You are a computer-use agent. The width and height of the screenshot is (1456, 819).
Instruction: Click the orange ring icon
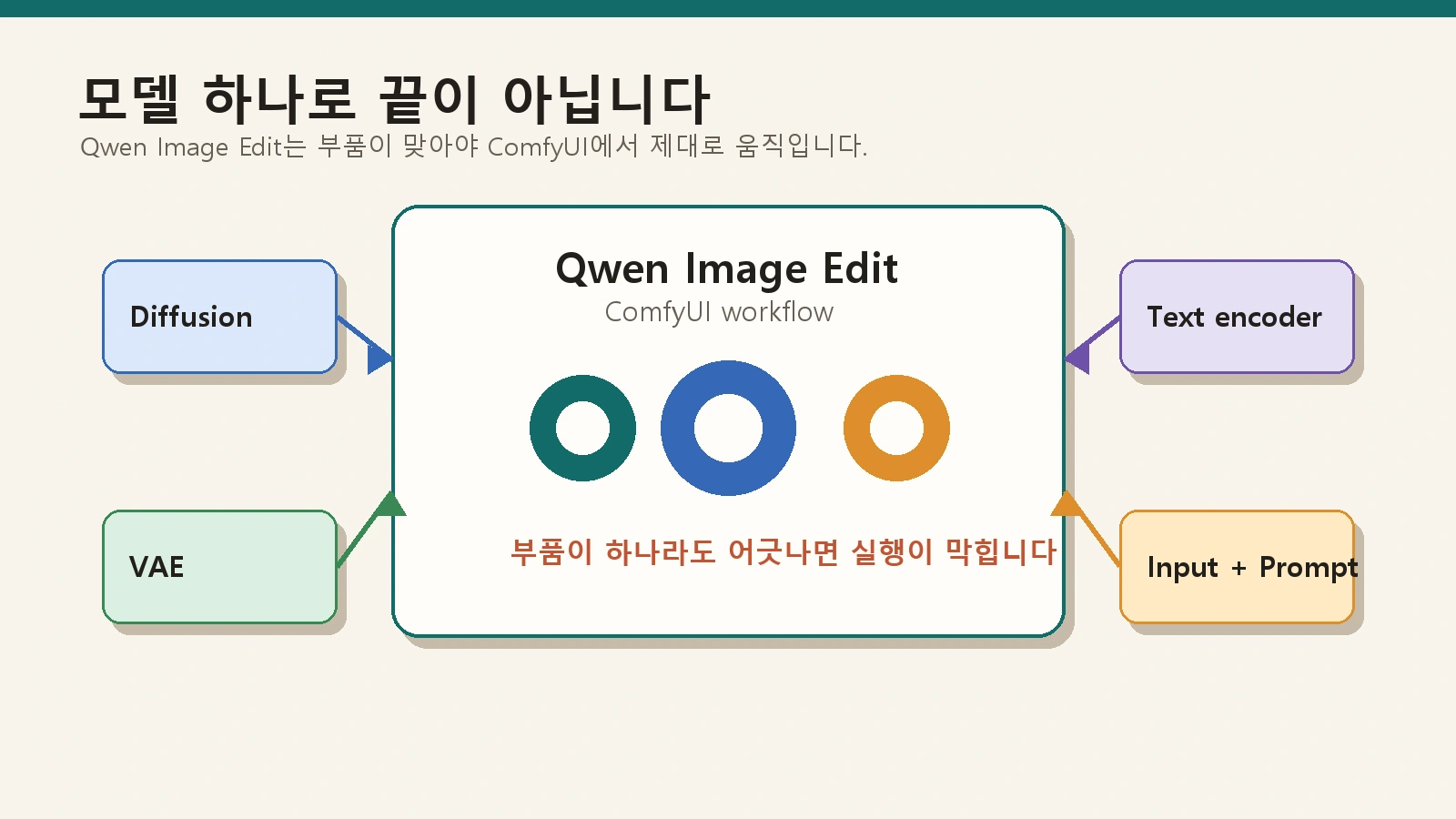tap(896, 428)
